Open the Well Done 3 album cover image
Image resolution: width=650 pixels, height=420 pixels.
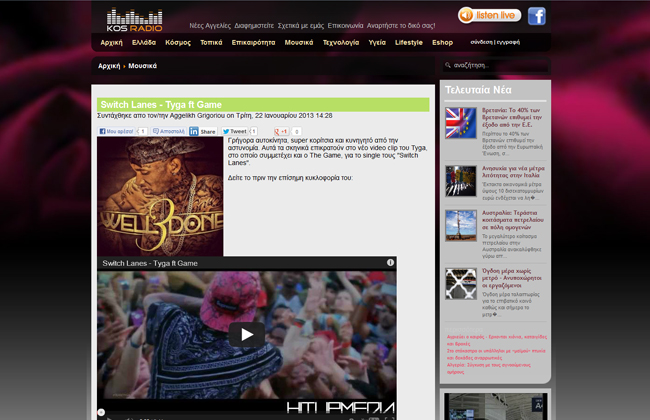(x=160, y=197)
